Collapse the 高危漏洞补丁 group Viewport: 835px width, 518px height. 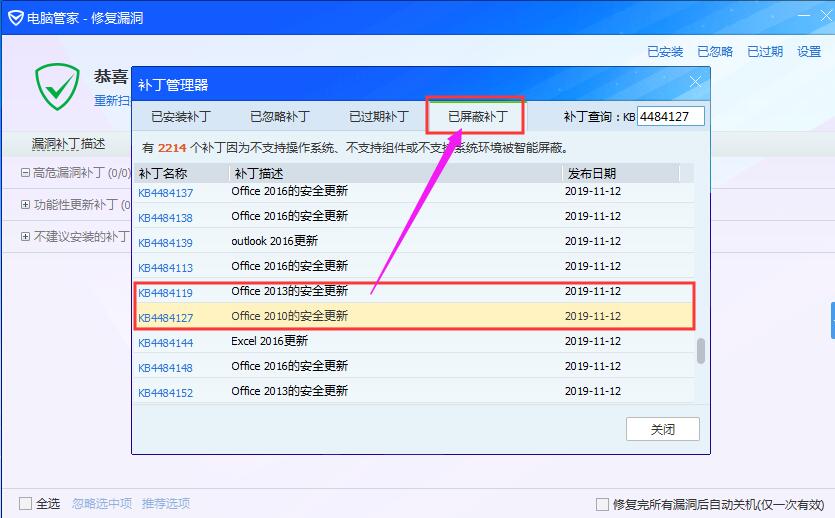[x=25, y=172]
